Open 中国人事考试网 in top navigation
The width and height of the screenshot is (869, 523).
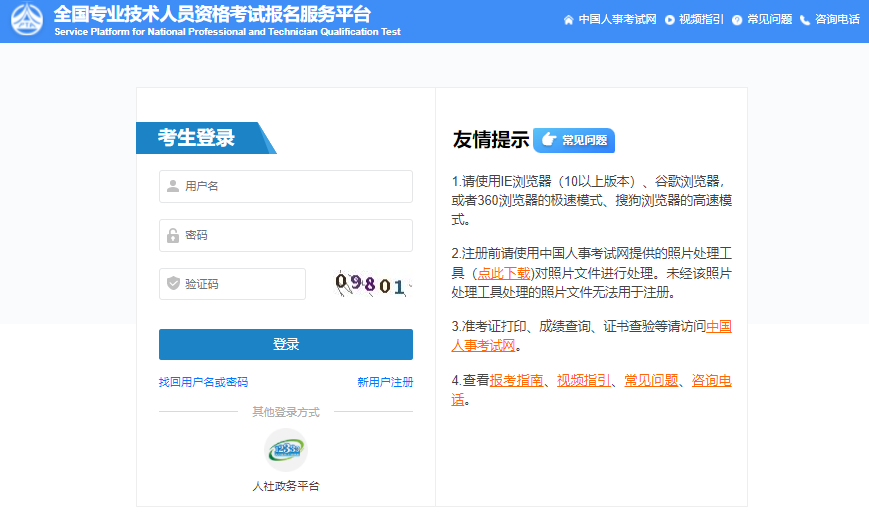[x=617, y=20]
